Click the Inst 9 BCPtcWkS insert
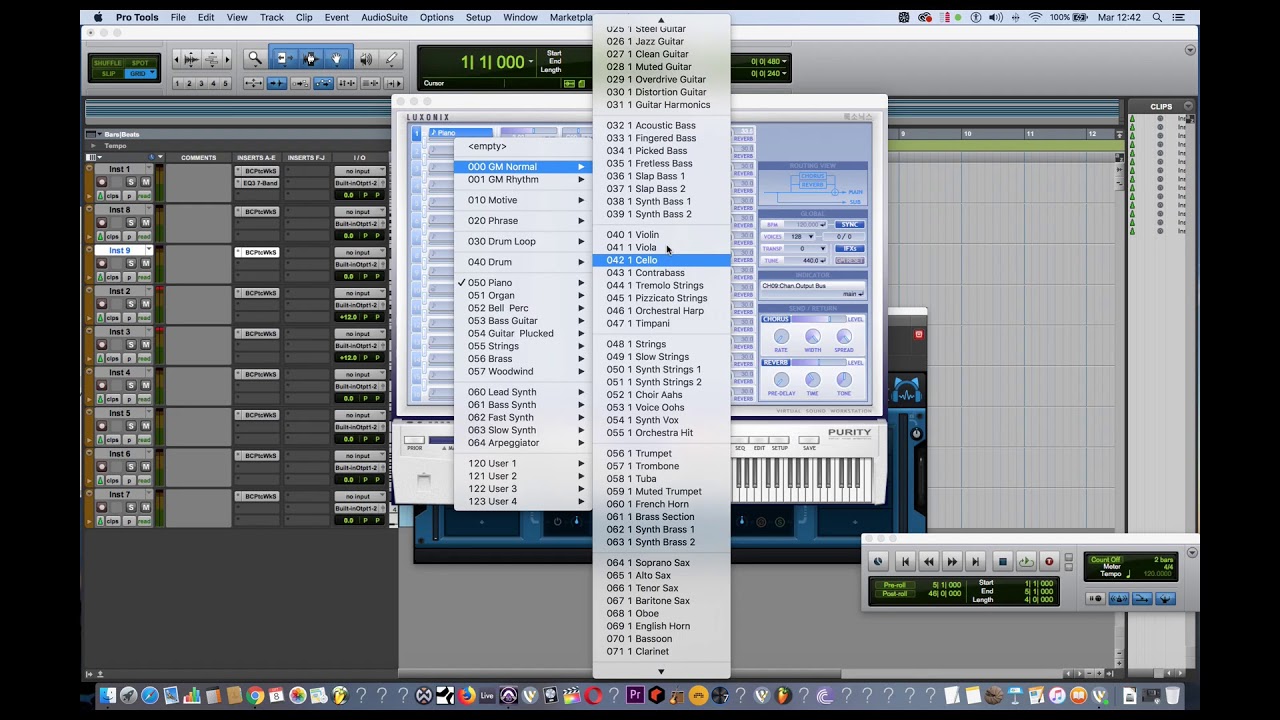Screen dimensions: 1280x720 [x=258, y=252]
